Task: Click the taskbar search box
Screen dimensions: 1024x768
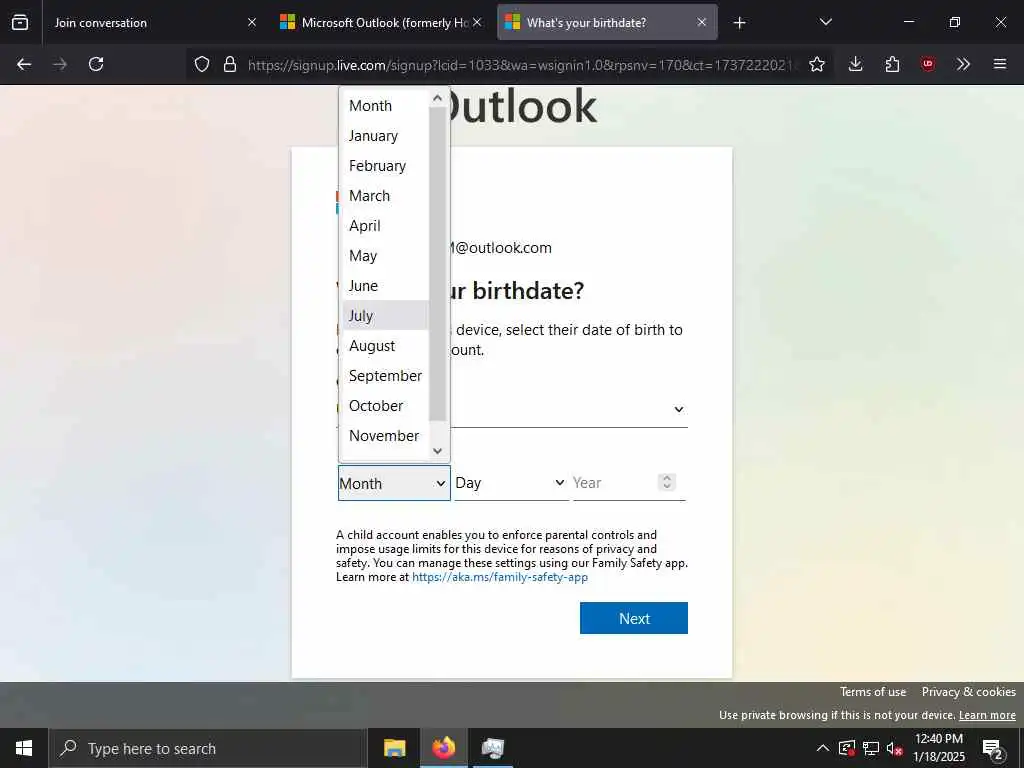Action: click(208, 748)
